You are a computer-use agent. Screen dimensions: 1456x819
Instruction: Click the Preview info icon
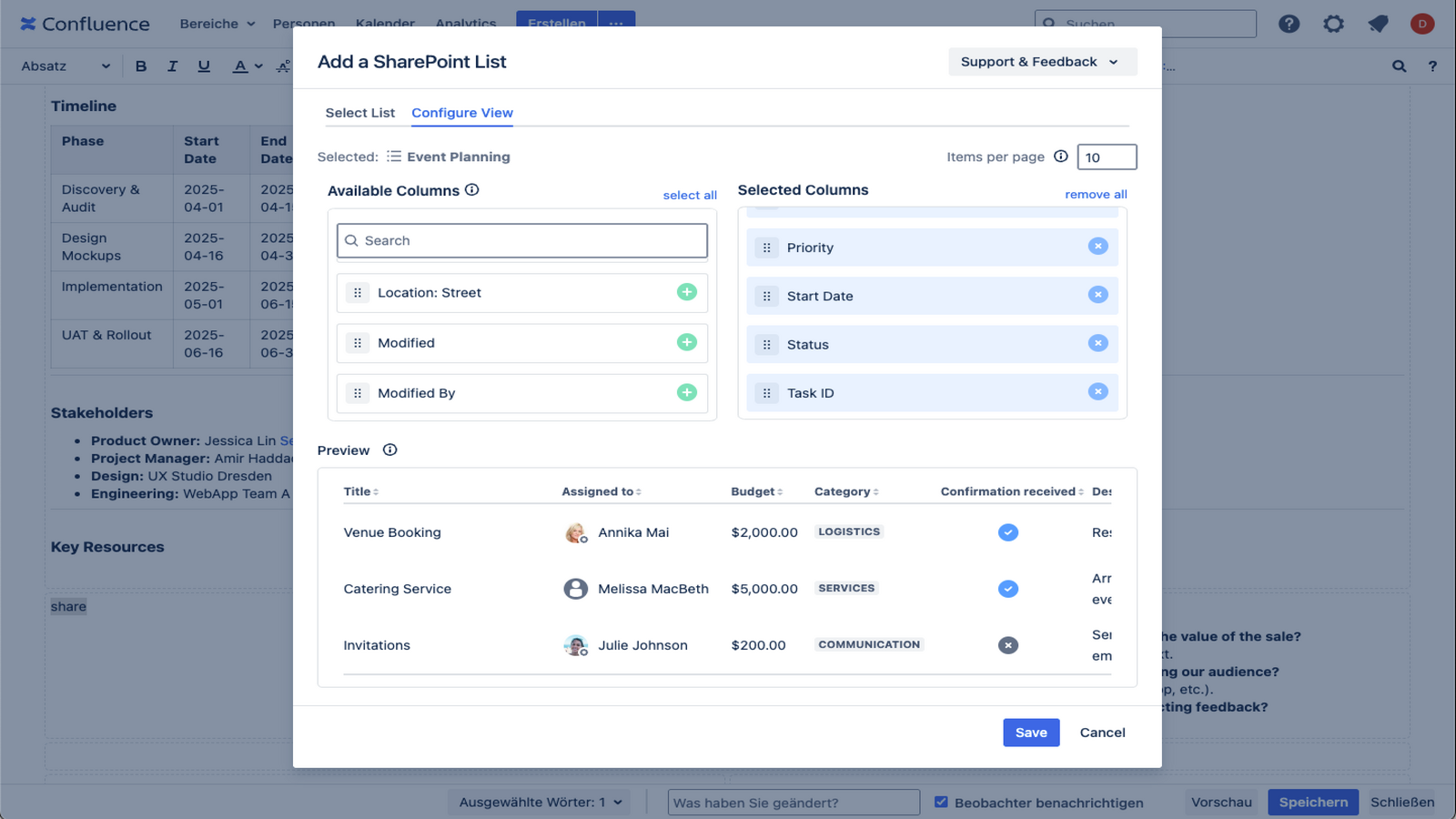click(x=389, y=450)
